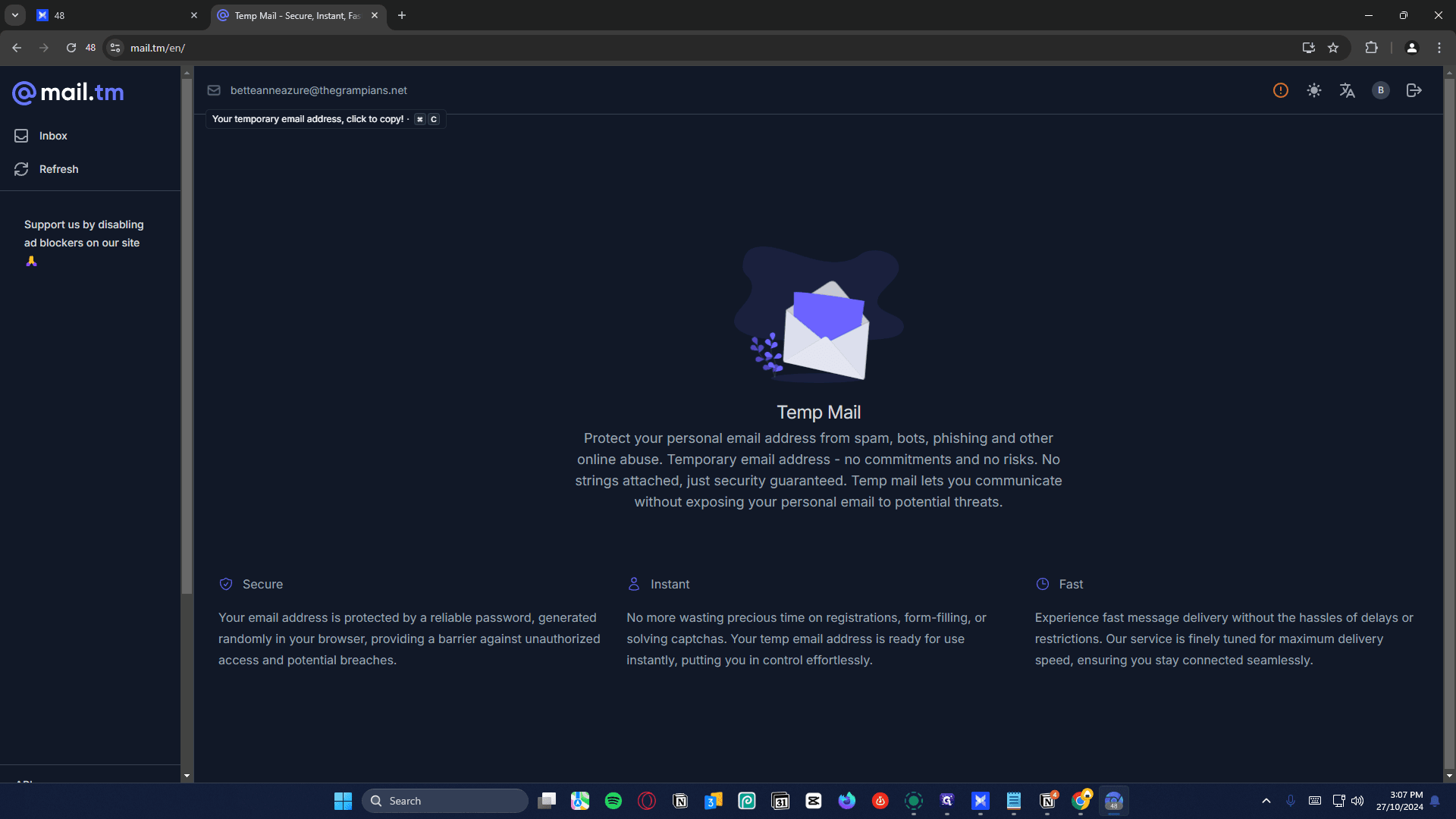1456x819 pixels.
Task: Open Spotify from the taskbar
Action: click(613, 801)
